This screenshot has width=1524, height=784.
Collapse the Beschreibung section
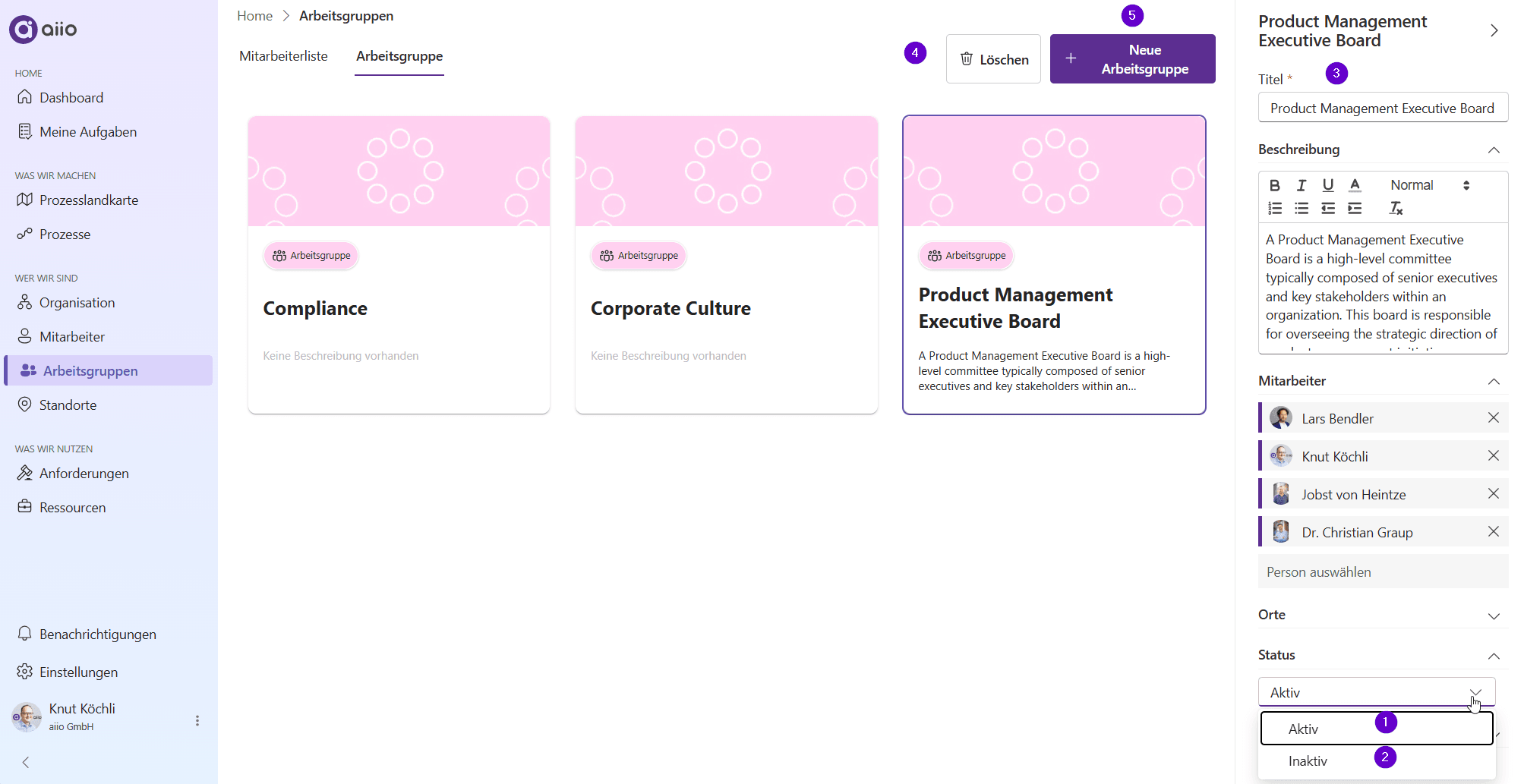click(x=1494, y=150)
